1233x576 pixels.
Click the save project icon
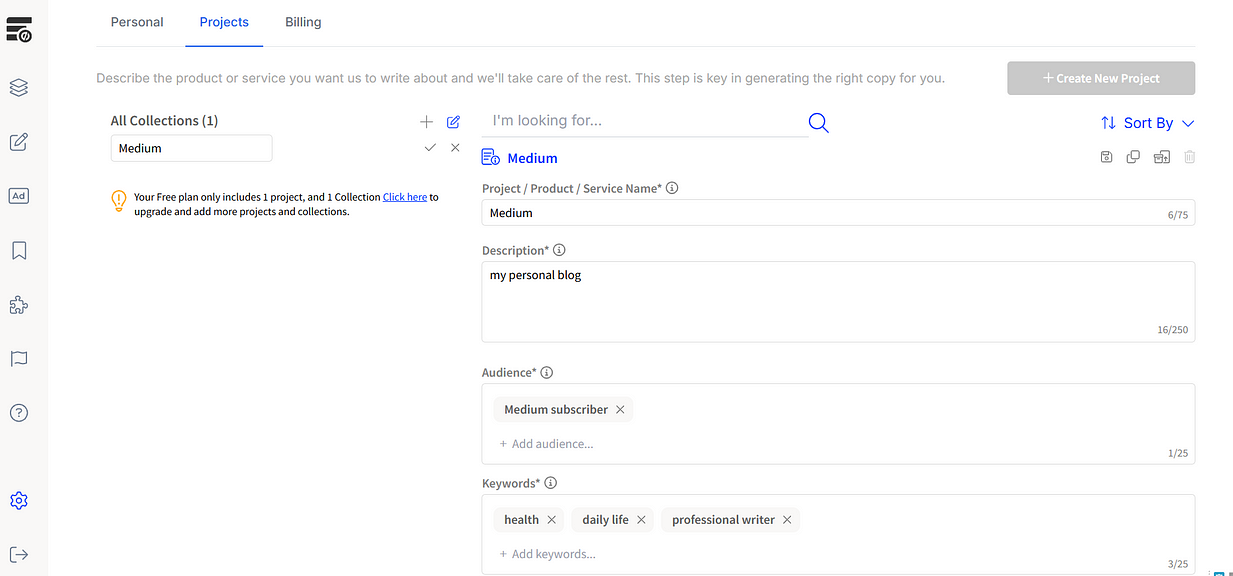[x=1106, y=157]
